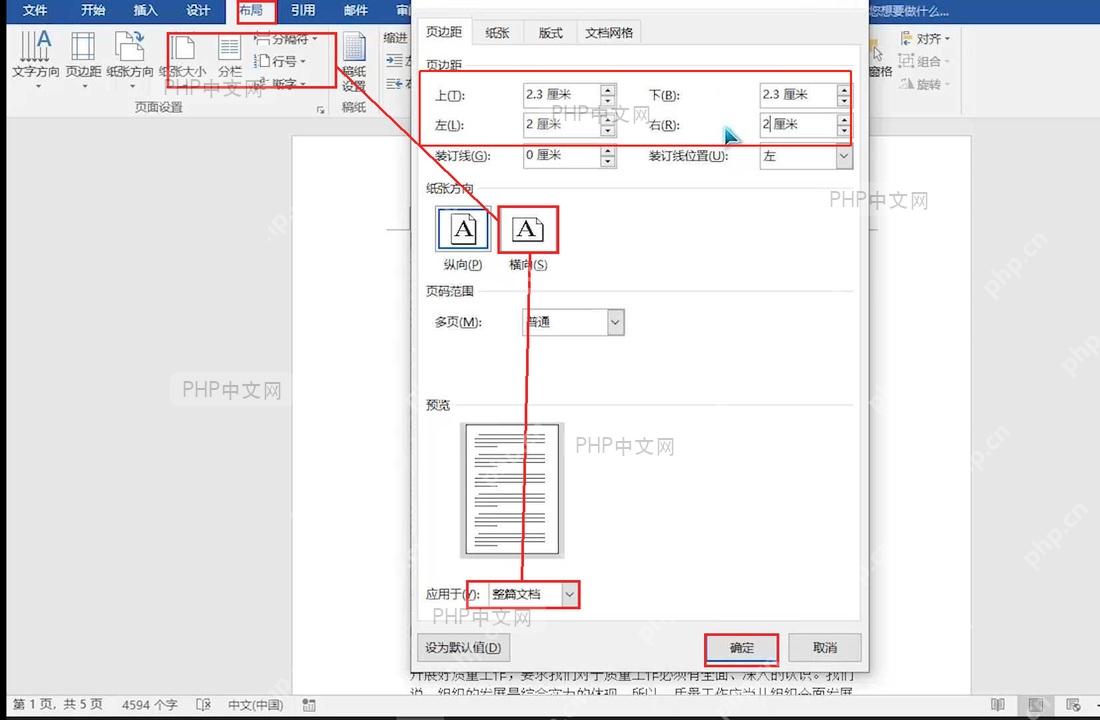1100x720 pixels.
Task: Open the 邮件 ribbon tab
Action: click(356, 10)
